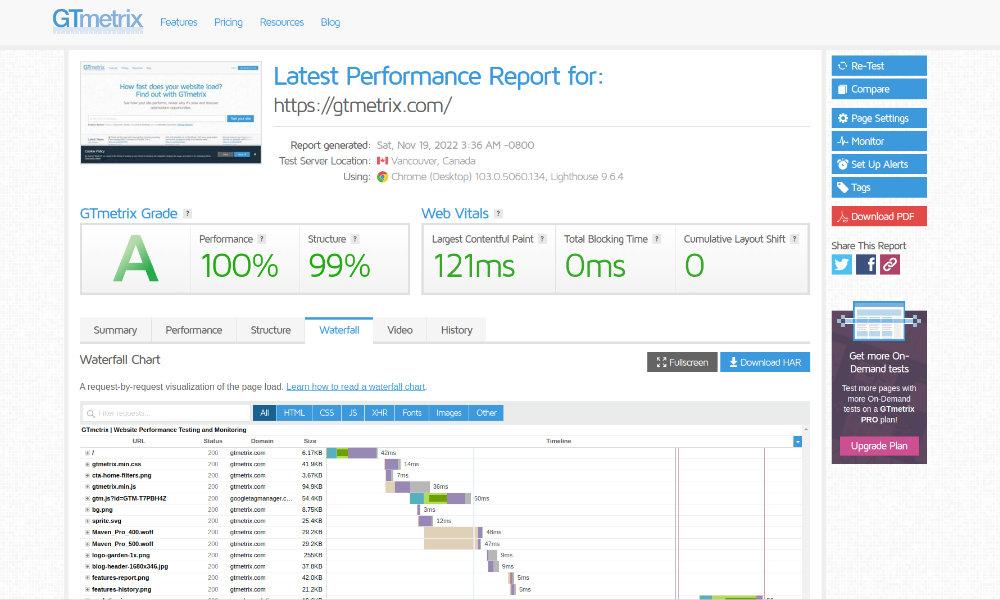Click Set Up Alerts button
This screenshot has width=1000, height=600.
point(879,165)
